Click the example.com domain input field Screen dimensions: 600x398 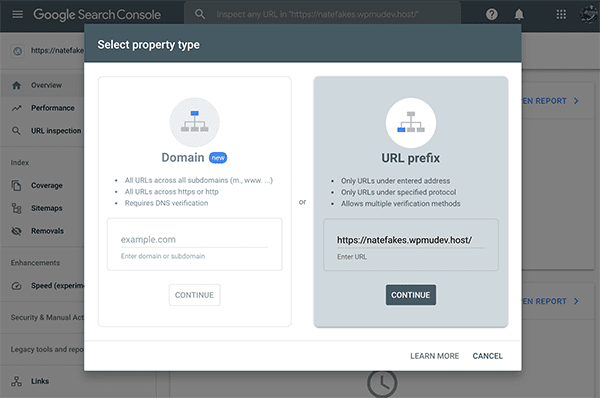(194, 240)
